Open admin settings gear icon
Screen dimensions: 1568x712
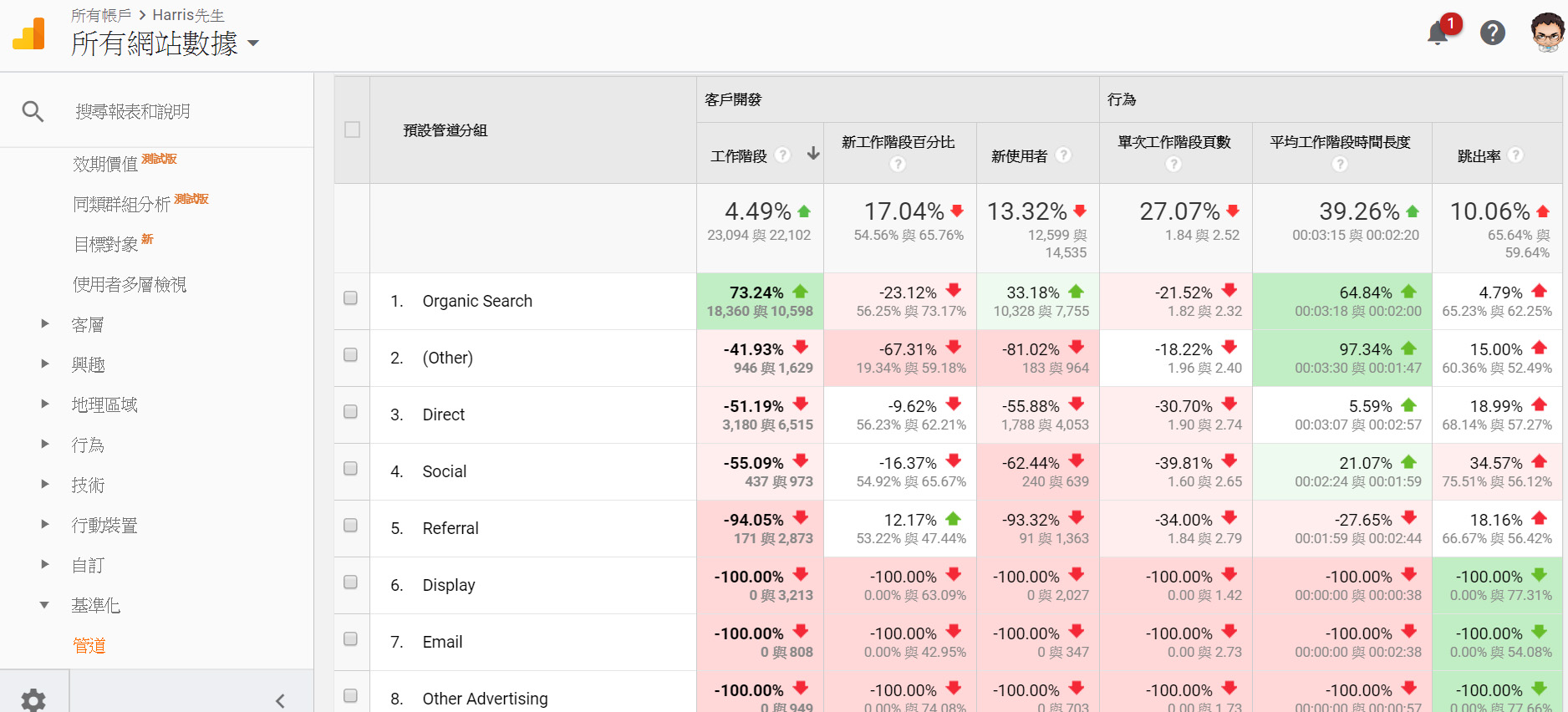pyautogui.click(x=33, y=699)
